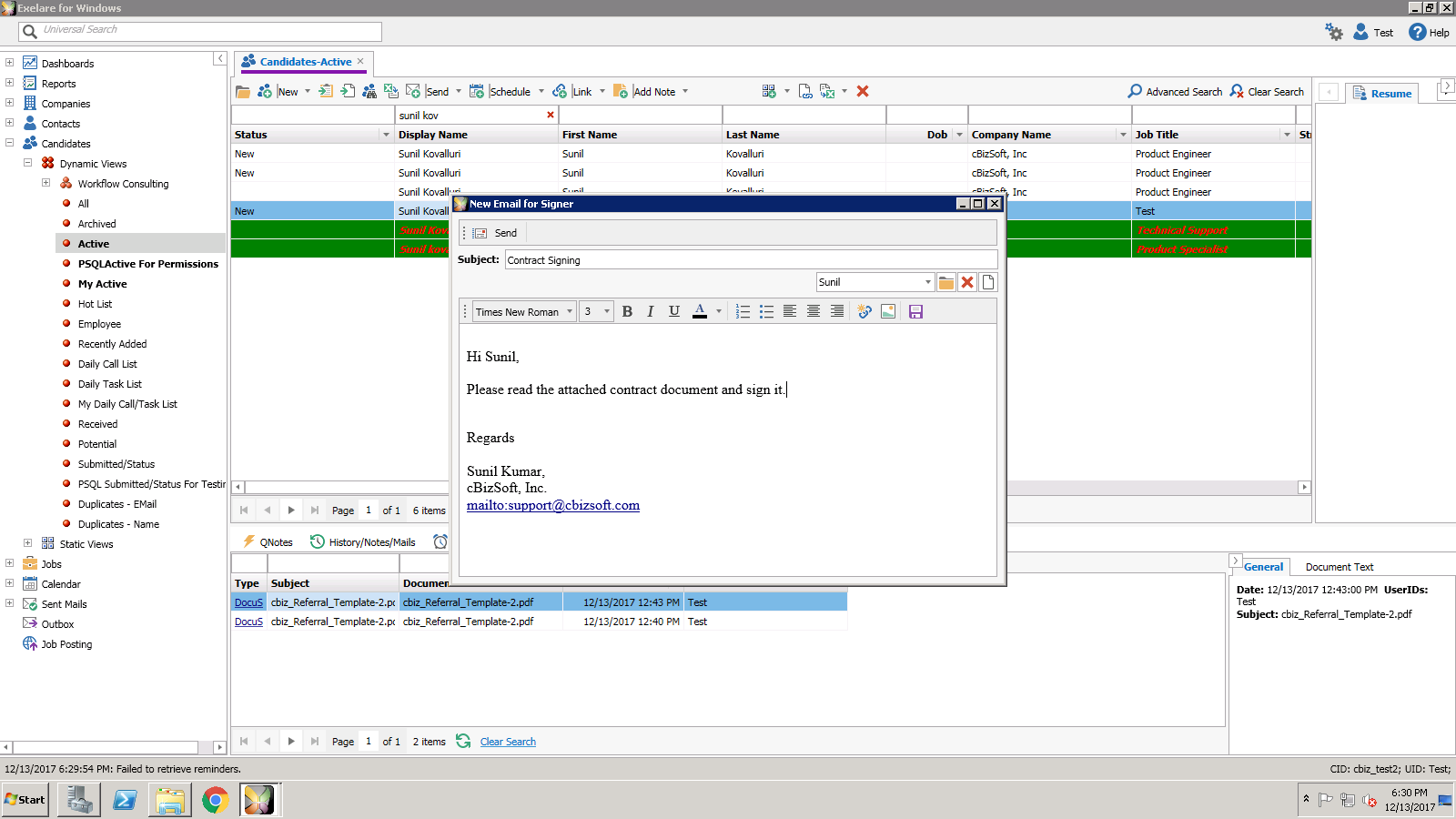
Task: Expand the Workflow Consulting tree node
Action: point(46,183)
